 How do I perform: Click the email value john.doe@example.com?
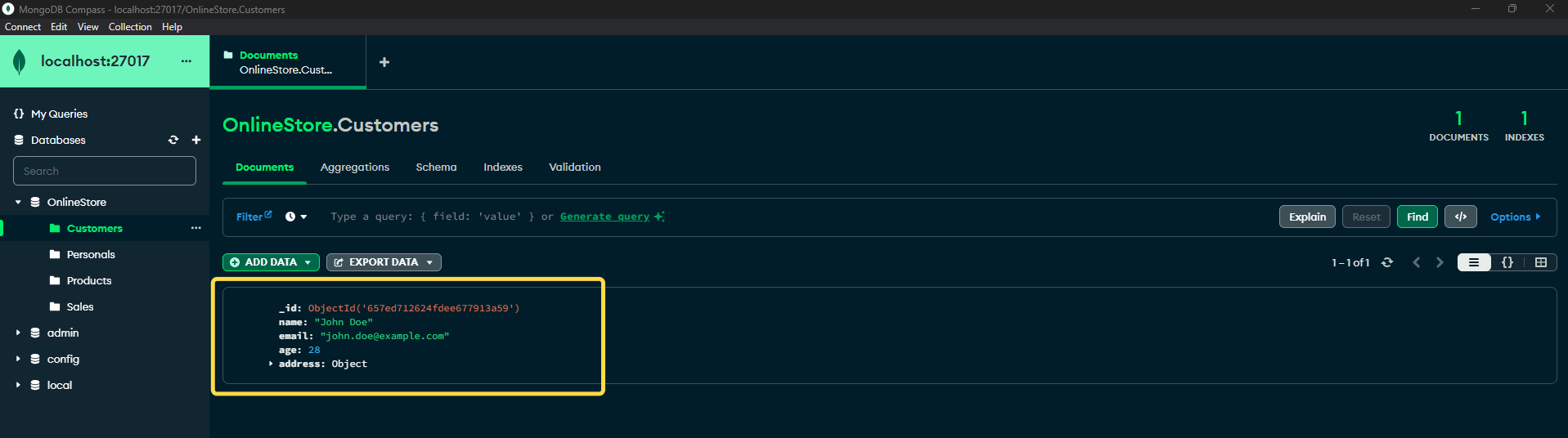(384, 336)
